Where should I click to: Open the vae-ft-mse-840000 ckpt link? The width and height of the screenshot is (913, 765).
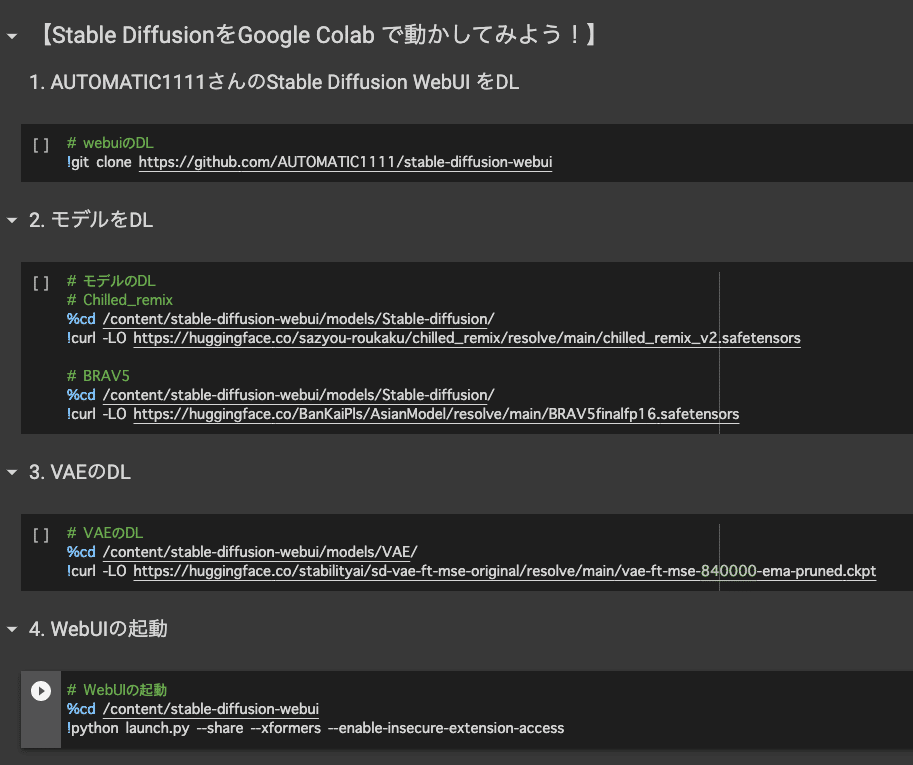click(505, 571)
